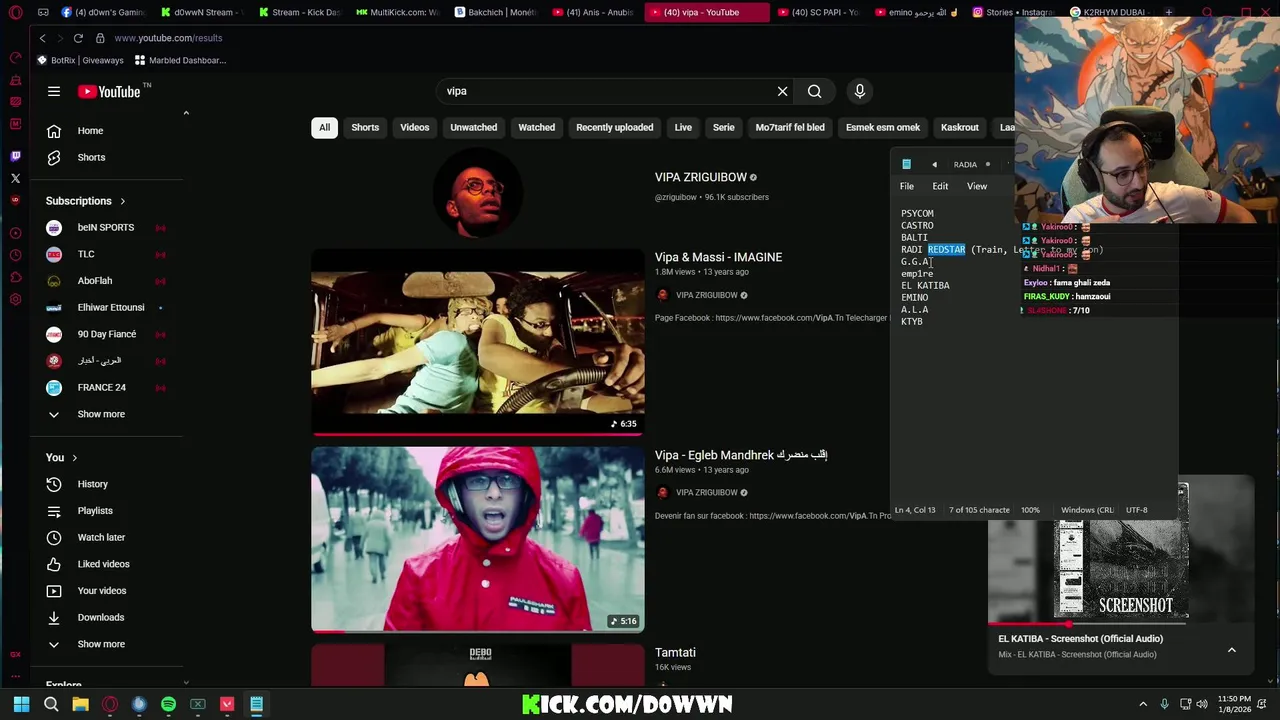Open Twitch icon in Opera sidebar
This screenshot has width=1280, height=720.
pyautogui.click(x=15, y=156)
